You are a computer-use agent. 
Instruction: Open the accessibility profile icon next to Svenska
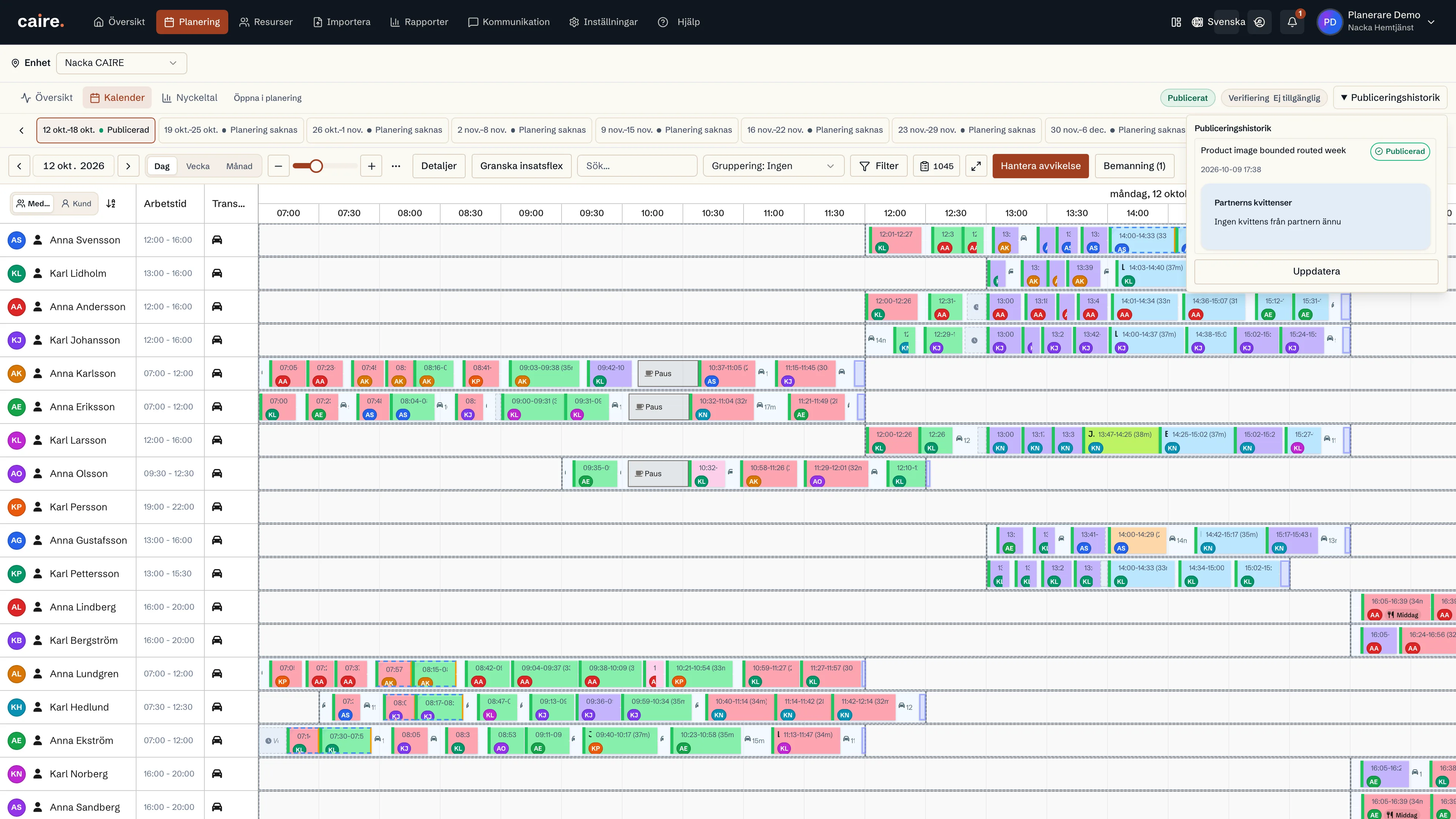coord(1259,22)
